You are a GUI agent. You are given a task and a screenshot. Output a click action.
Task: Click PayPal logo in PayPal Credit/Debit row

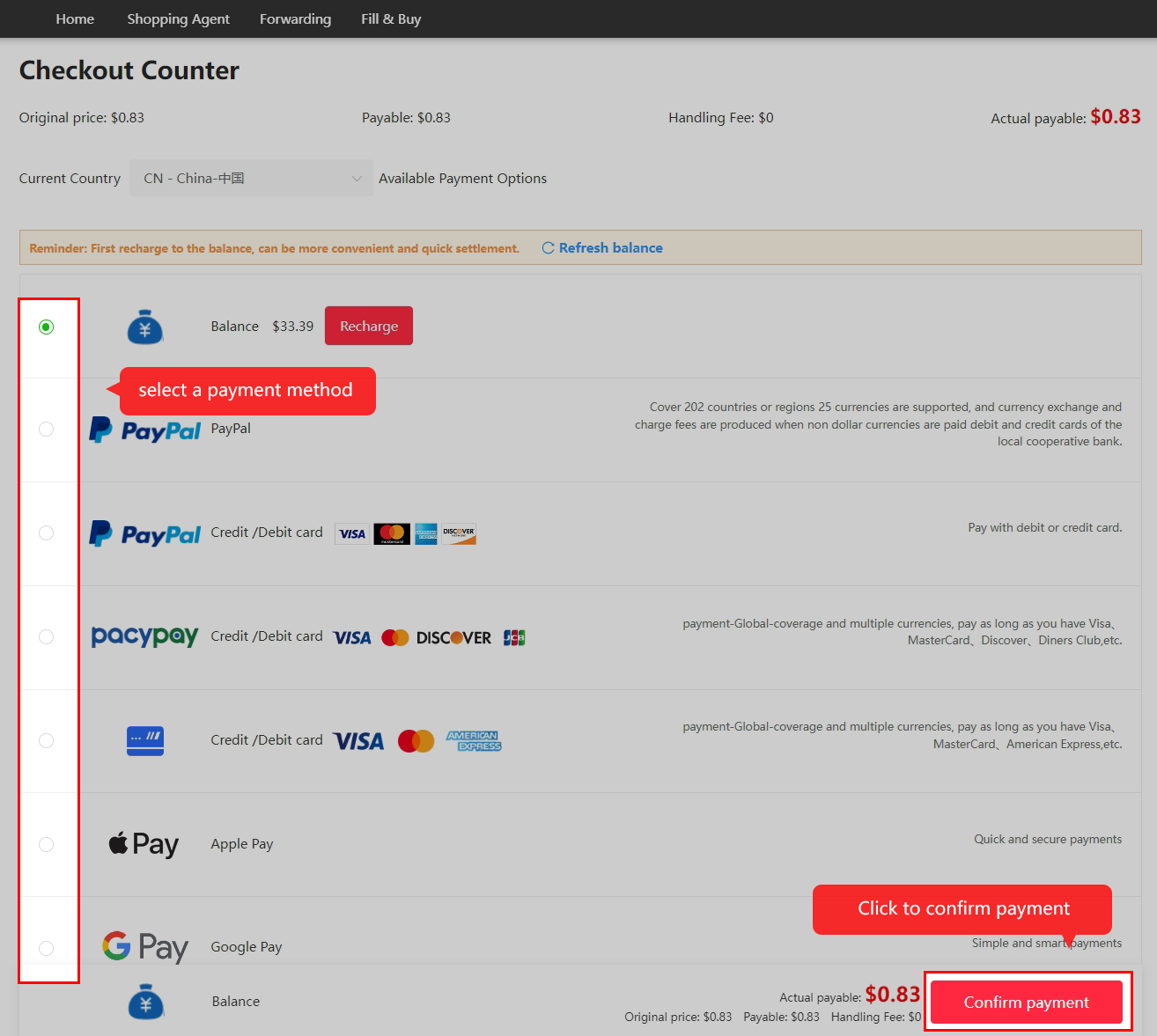click(x=145, y=533)
